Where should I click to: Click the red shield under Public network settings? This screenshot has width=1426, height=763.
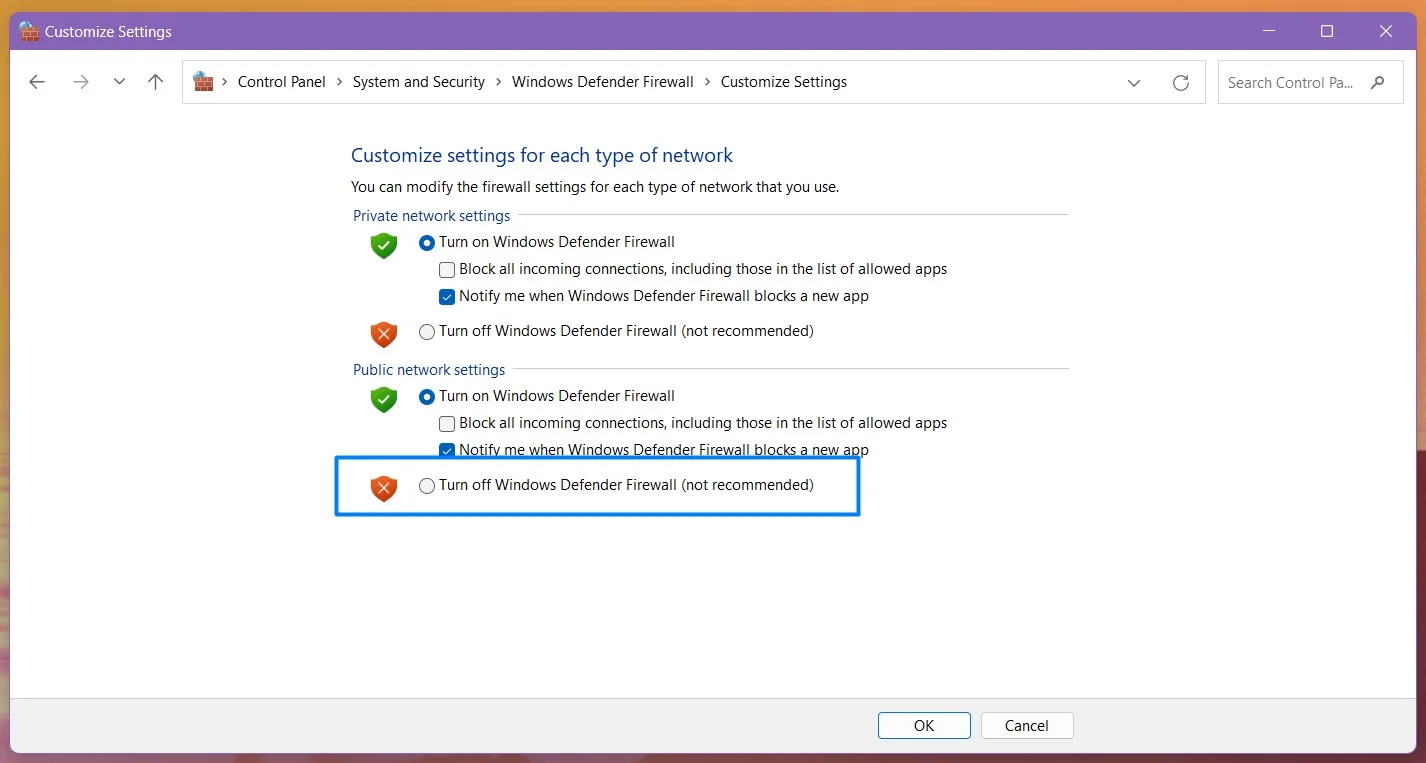coord(384,487)
